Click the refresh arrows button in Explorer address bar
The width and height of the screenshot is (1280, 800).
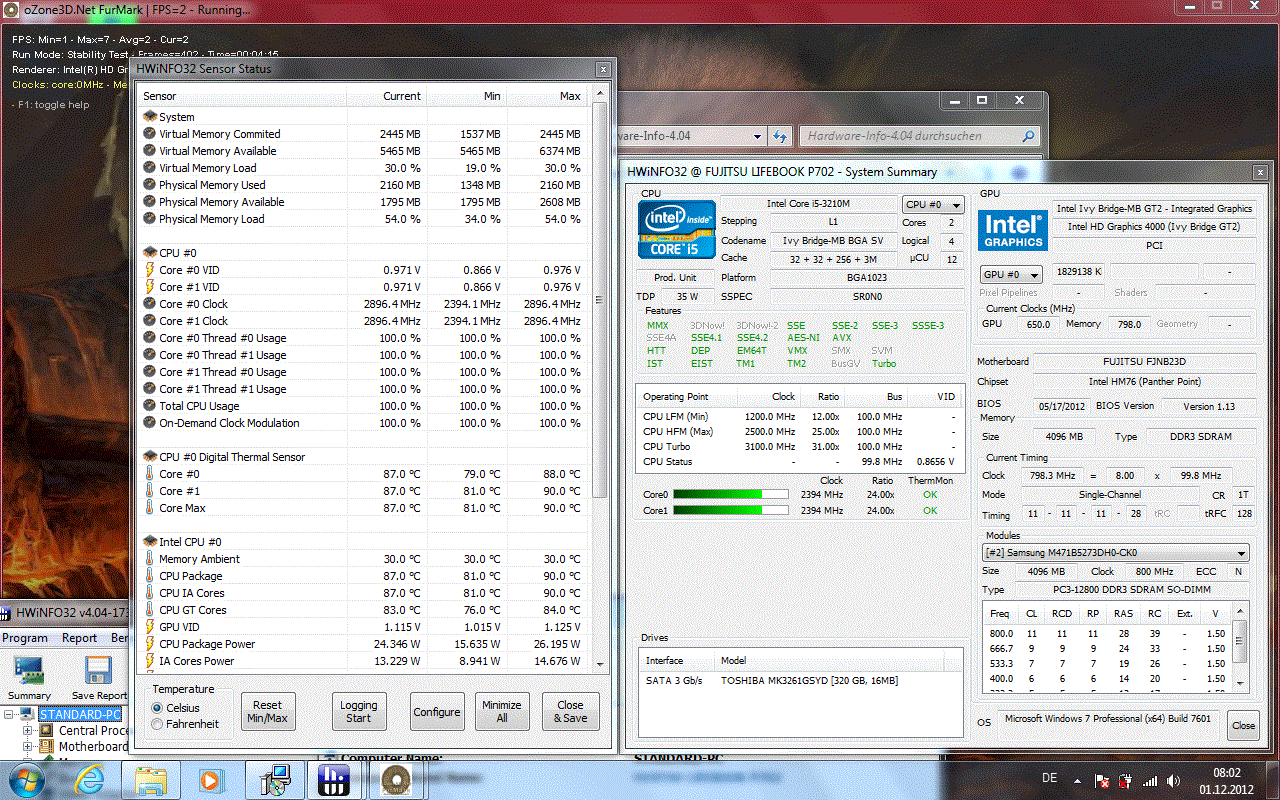click(780, 136)
